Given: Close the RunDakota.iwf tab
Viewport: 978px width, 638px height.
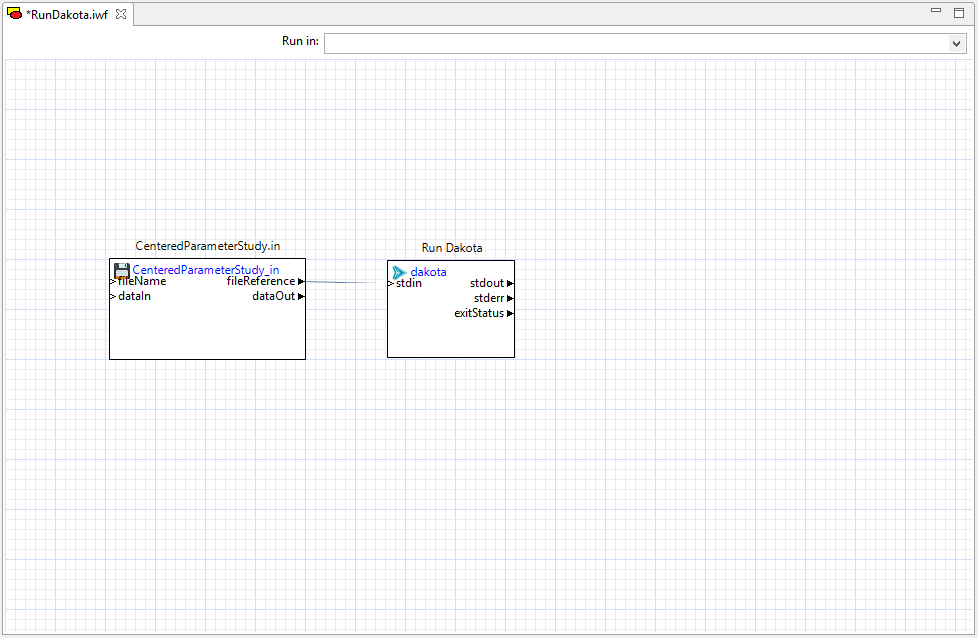Looking at the screenshot, I should point(120,14).
